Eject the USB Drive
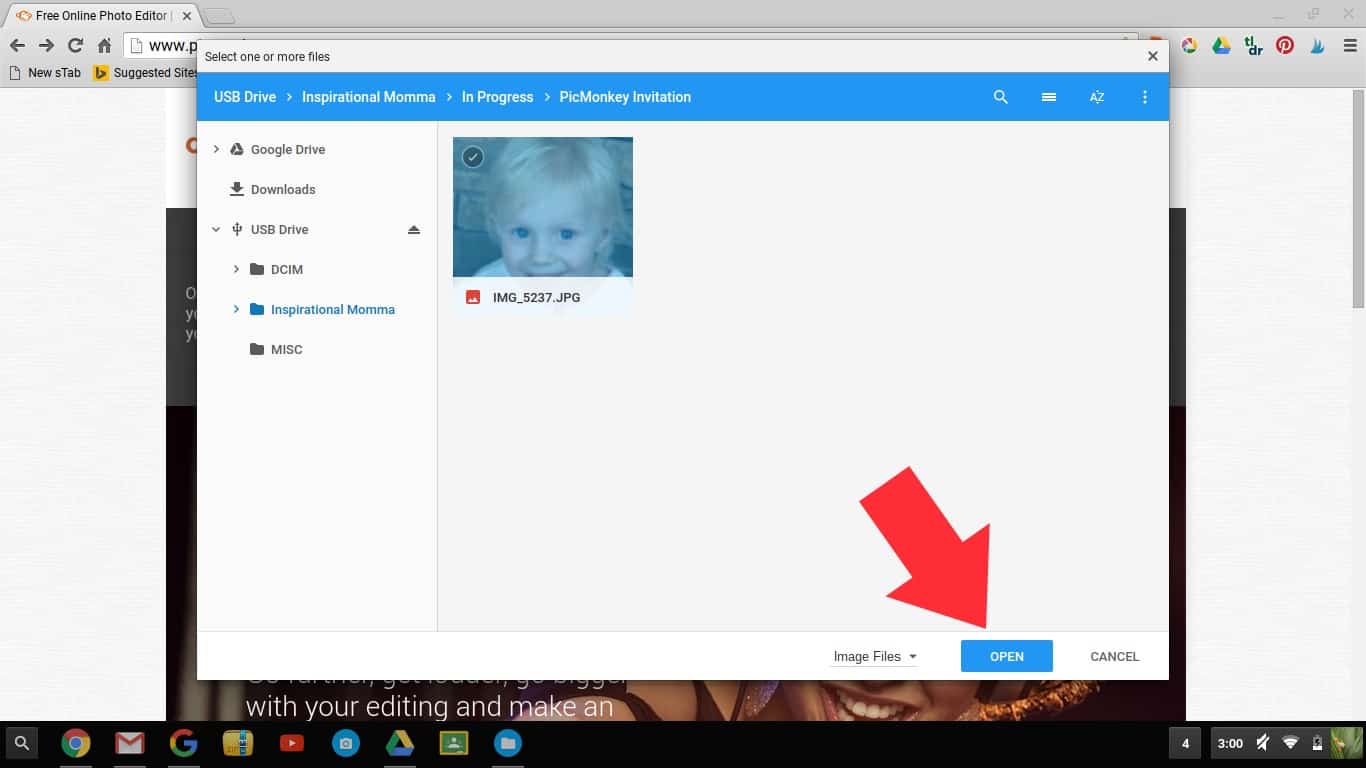 414,230
